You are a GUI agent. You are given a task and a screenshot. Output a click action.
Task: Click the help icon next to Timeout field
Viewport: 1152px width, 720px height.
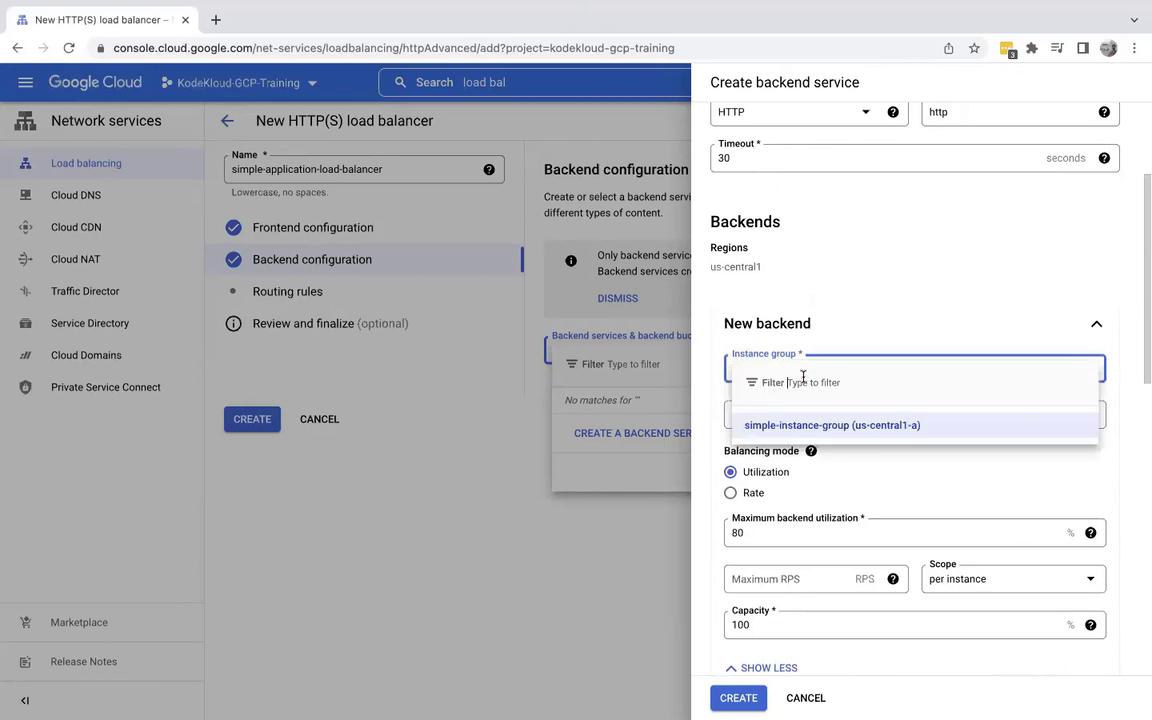pyautogui.click(x=1104, y=158)
